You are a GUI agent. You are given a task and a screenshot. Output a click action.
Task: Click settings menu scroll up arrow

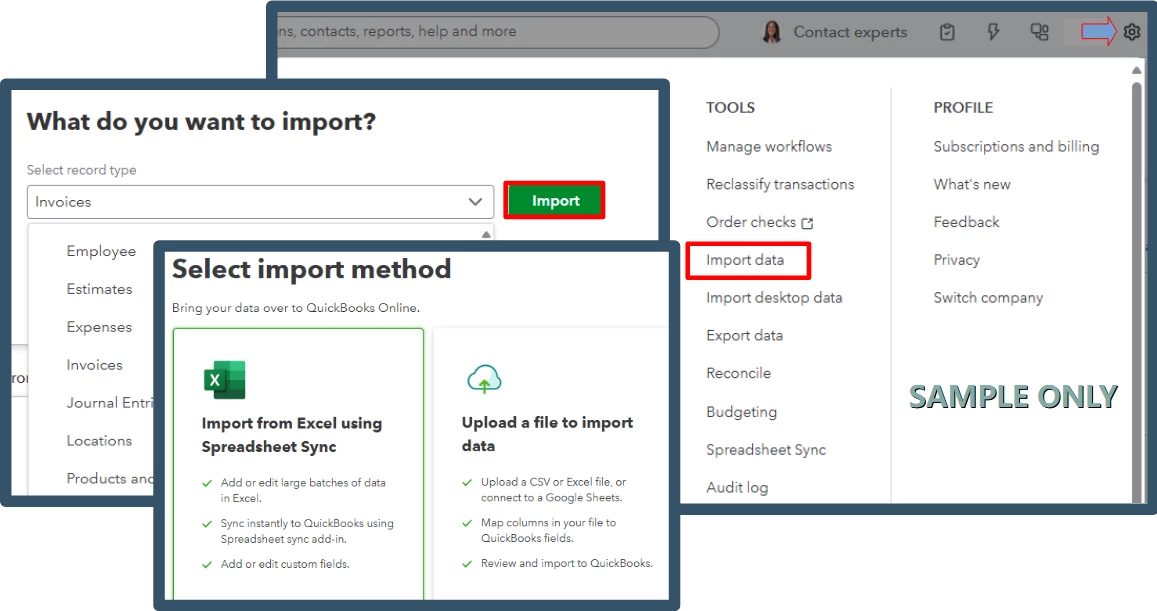(x=1136, y=70)
